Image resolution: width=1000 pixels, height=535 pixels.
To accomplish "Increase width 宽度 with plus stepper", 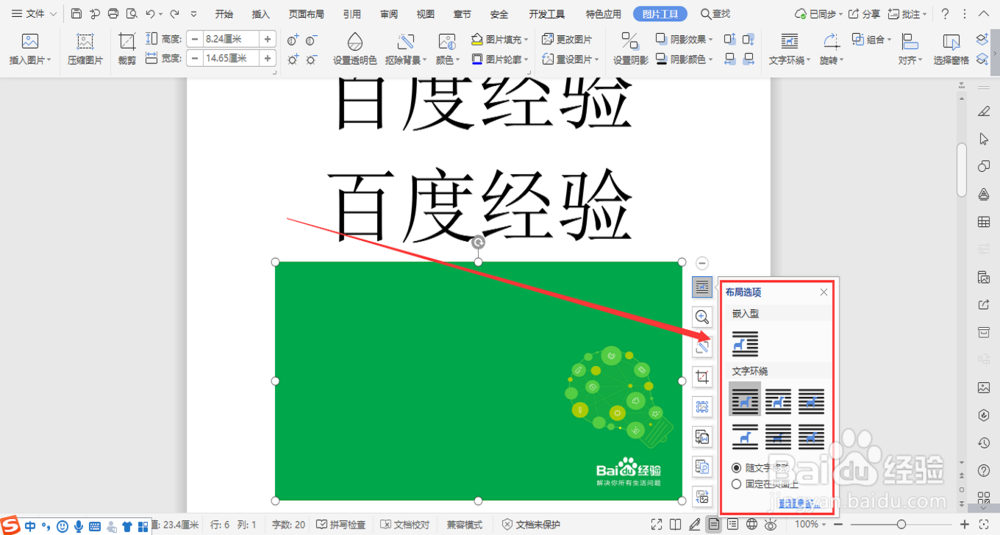I will click(268, 58).
